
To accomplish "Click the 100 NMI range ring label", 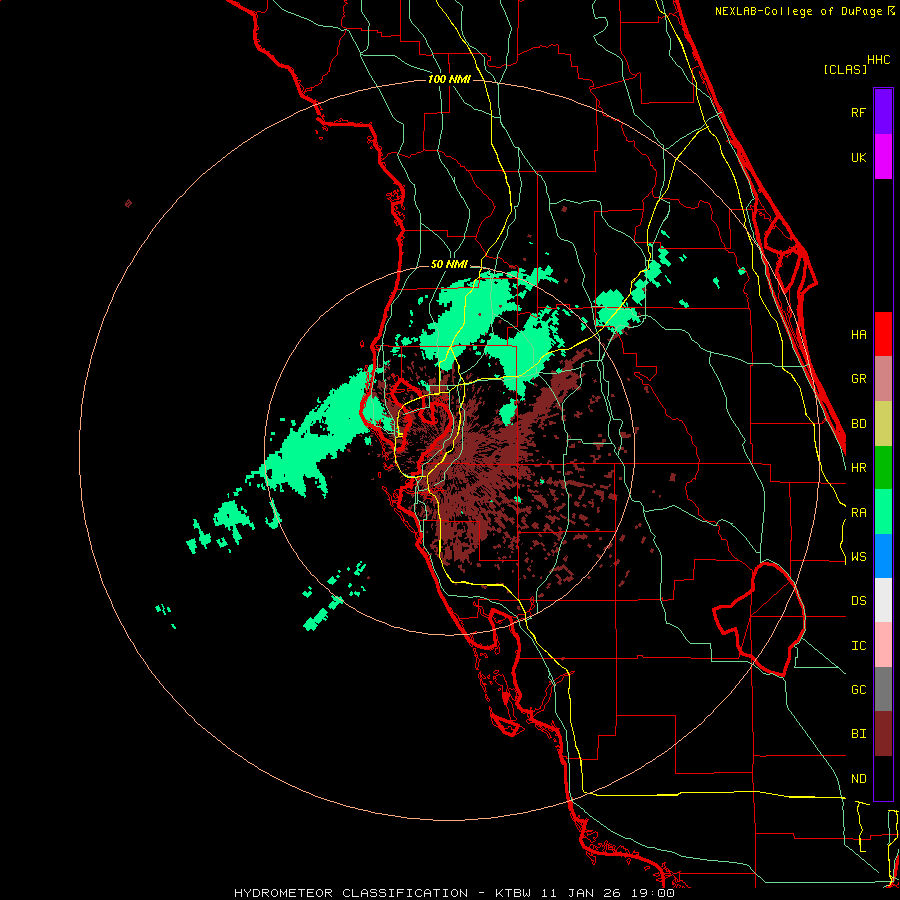I will coord(449,79).
